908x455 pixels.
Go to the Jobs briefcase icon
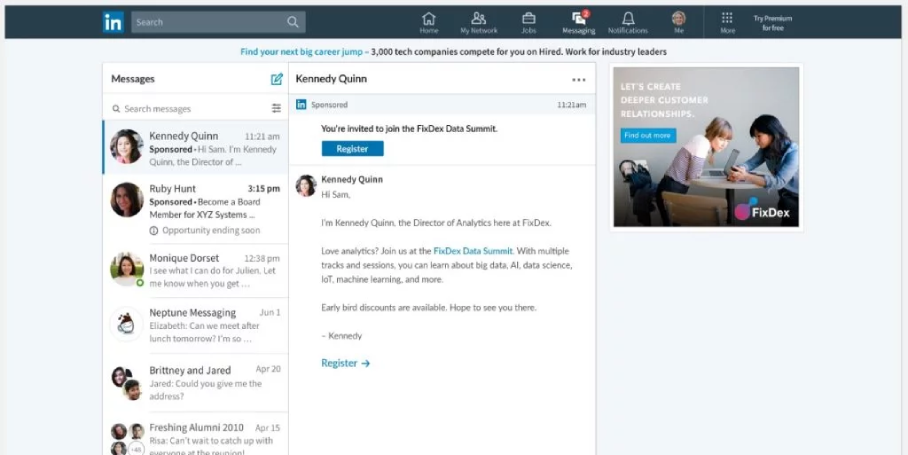tap(529, 22)
